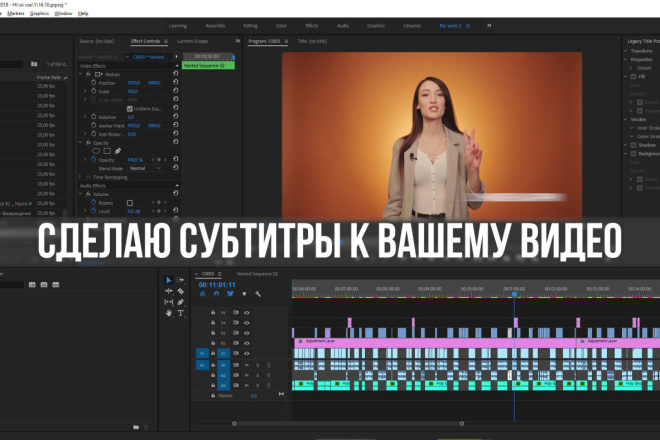Select the Slip tool
The height and width of the screenshot is (440, 660).
click(x=169, y=302)
